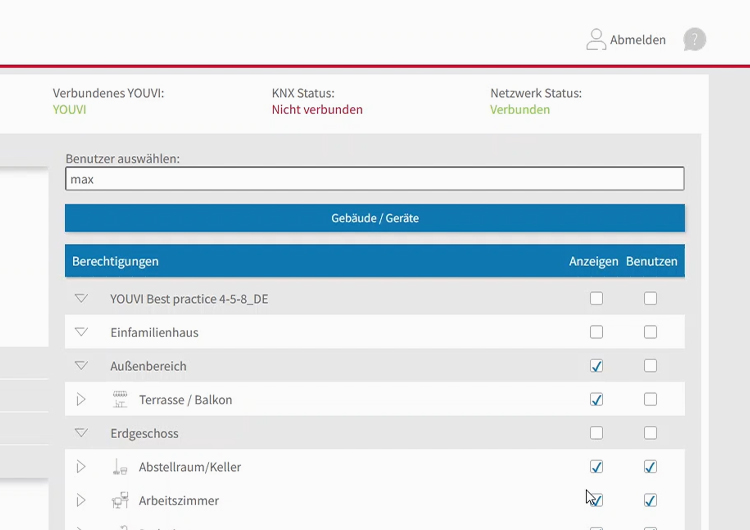Image resolution: width=750 pixels, height=530 pixels.
Task: Uncheck Anzeigen for Abstellraum/Keller
Action: pos(596,466)
